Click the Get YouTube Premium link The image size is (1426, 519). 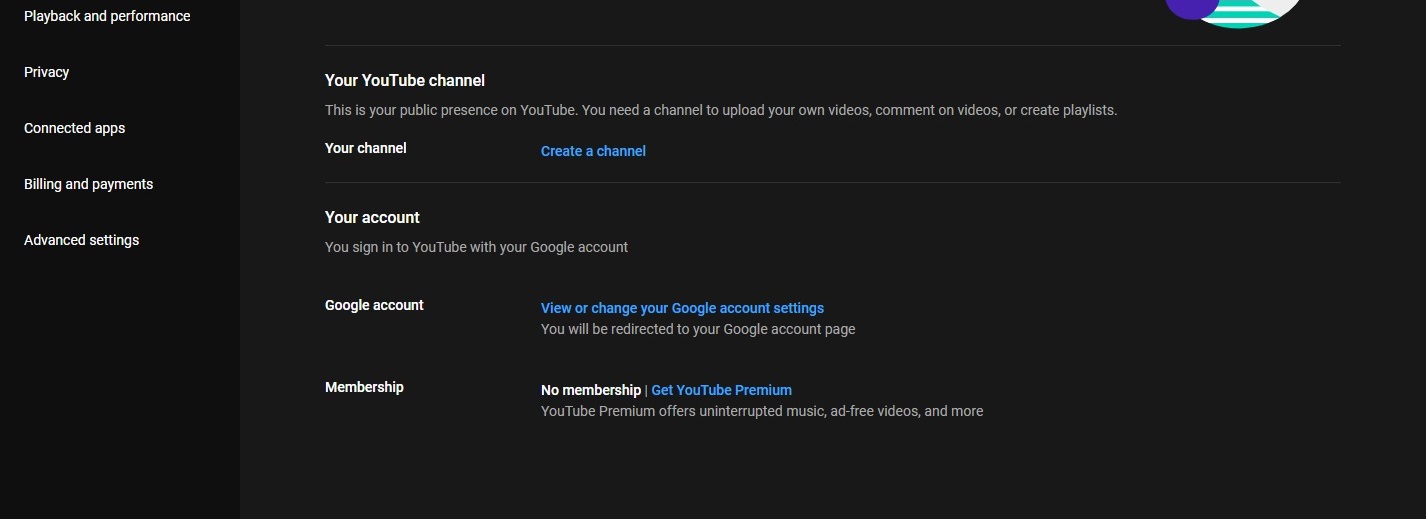pyautogui.click(x=721, y=390)
